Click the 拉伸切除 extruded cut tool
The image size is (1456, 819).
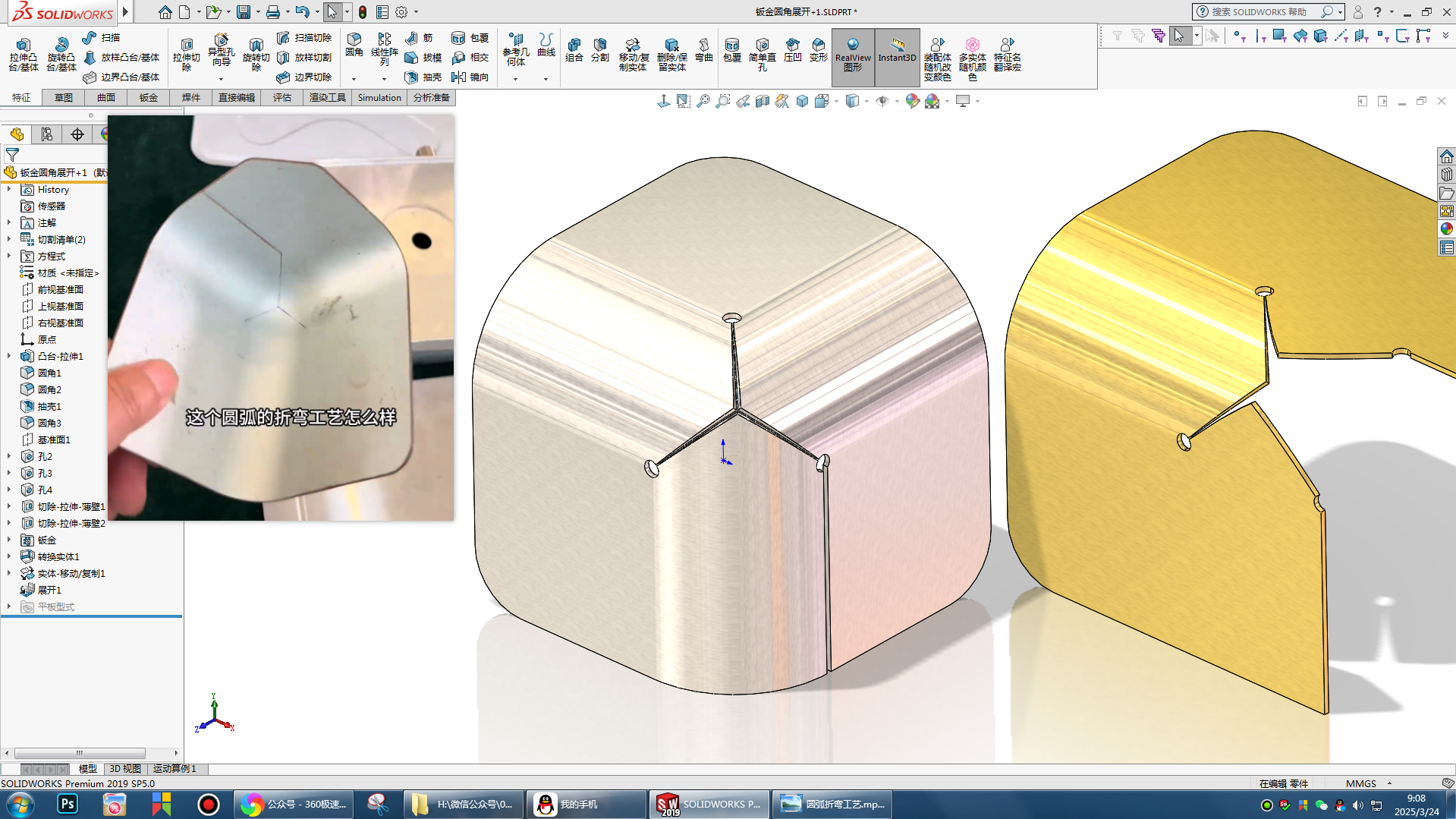coord(186,54)
